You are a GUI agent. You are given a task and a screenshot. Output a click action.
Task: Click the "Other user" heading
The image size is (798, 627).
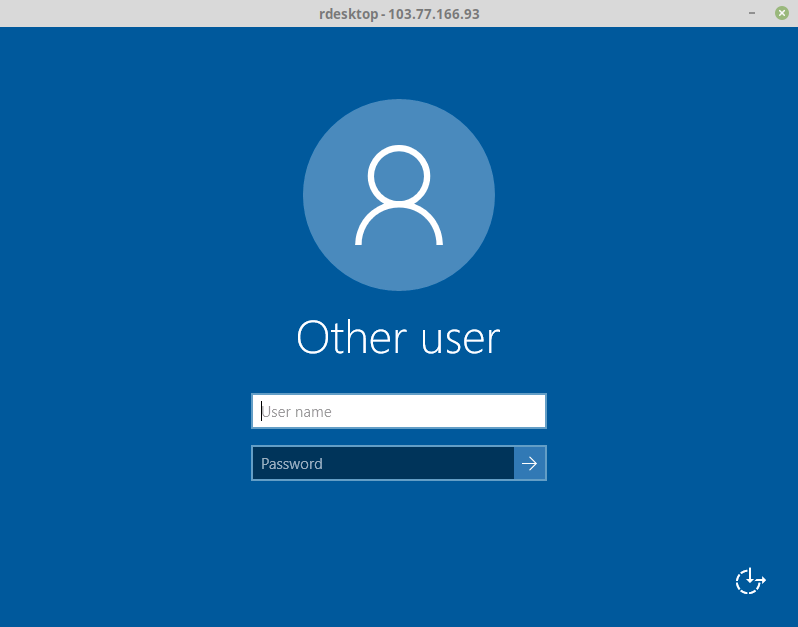pyautogui.click(x=398, y=338)
